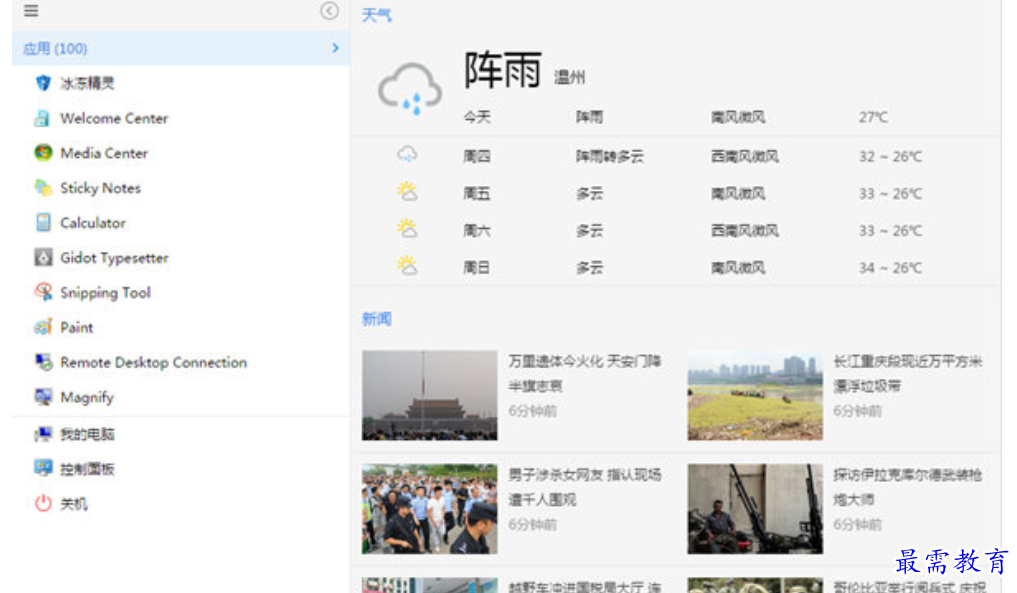Click the Snipping Tool label
The image size is (1017, 593).
click(x=105, y=293)
